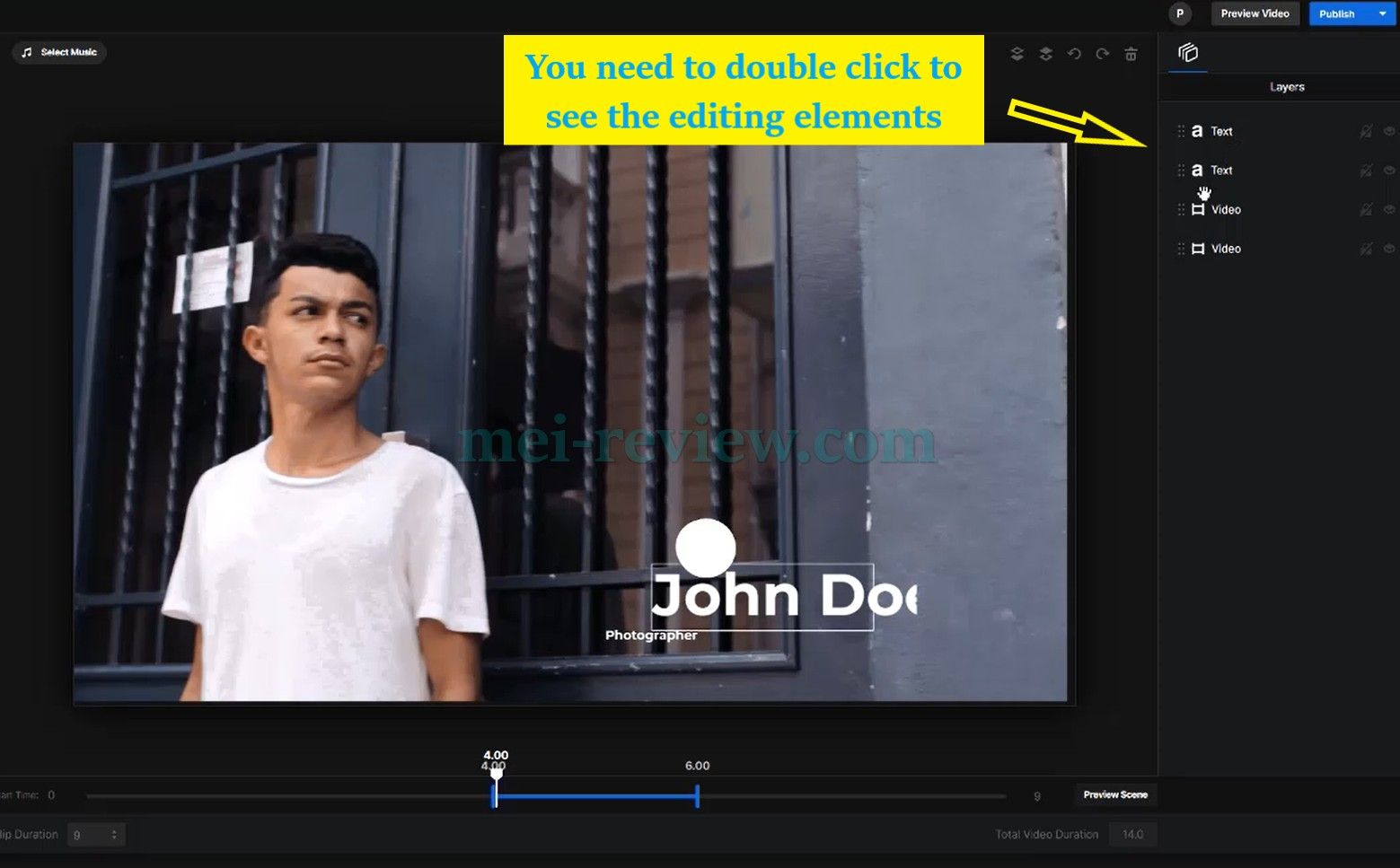Grab the drag handle of second Text layer
The image size is (1400, 868).
click(1181, 171)
